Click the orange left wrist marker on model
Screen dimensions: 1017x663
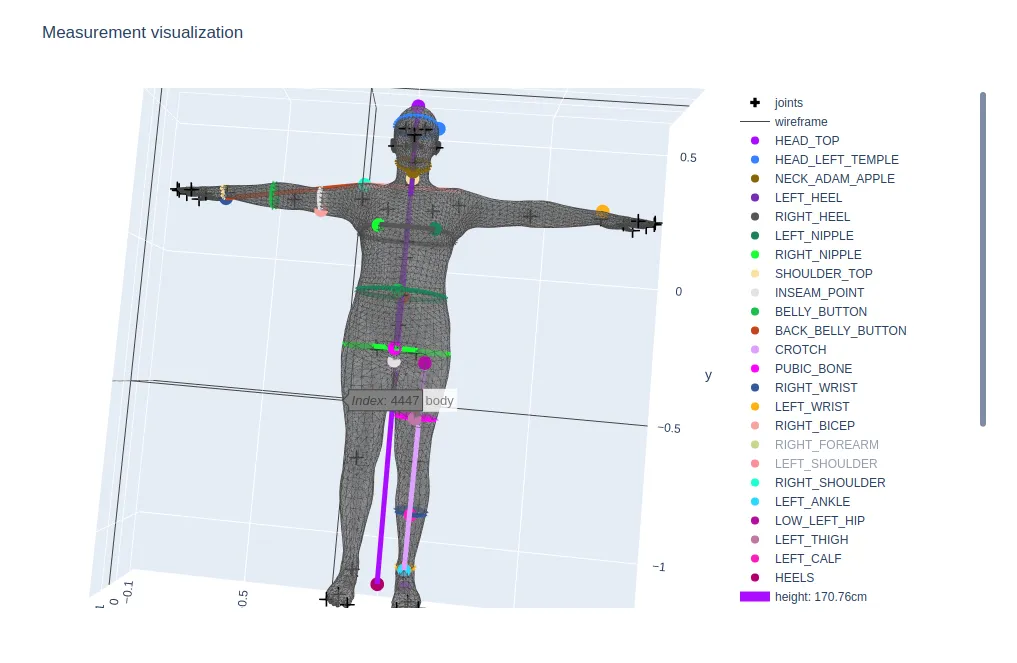click(x=603, y=211)
